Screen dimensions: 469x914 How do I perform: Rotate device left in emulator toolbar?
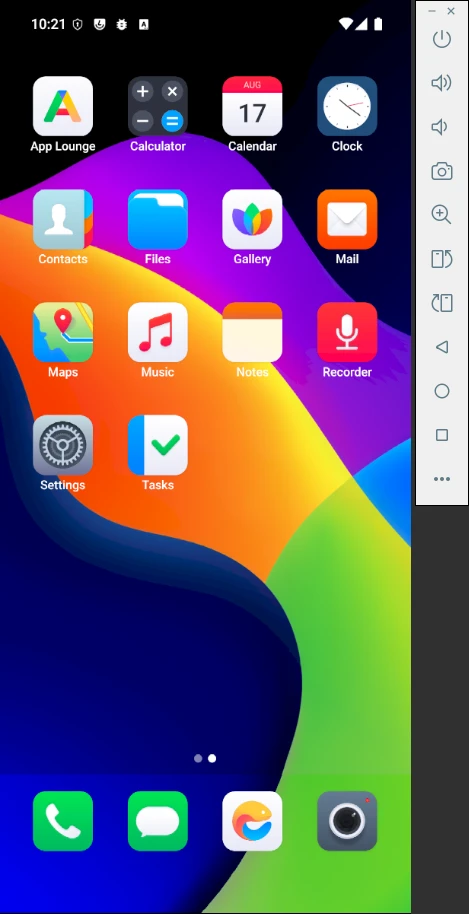pyautogui.click(x=442, y=259)
